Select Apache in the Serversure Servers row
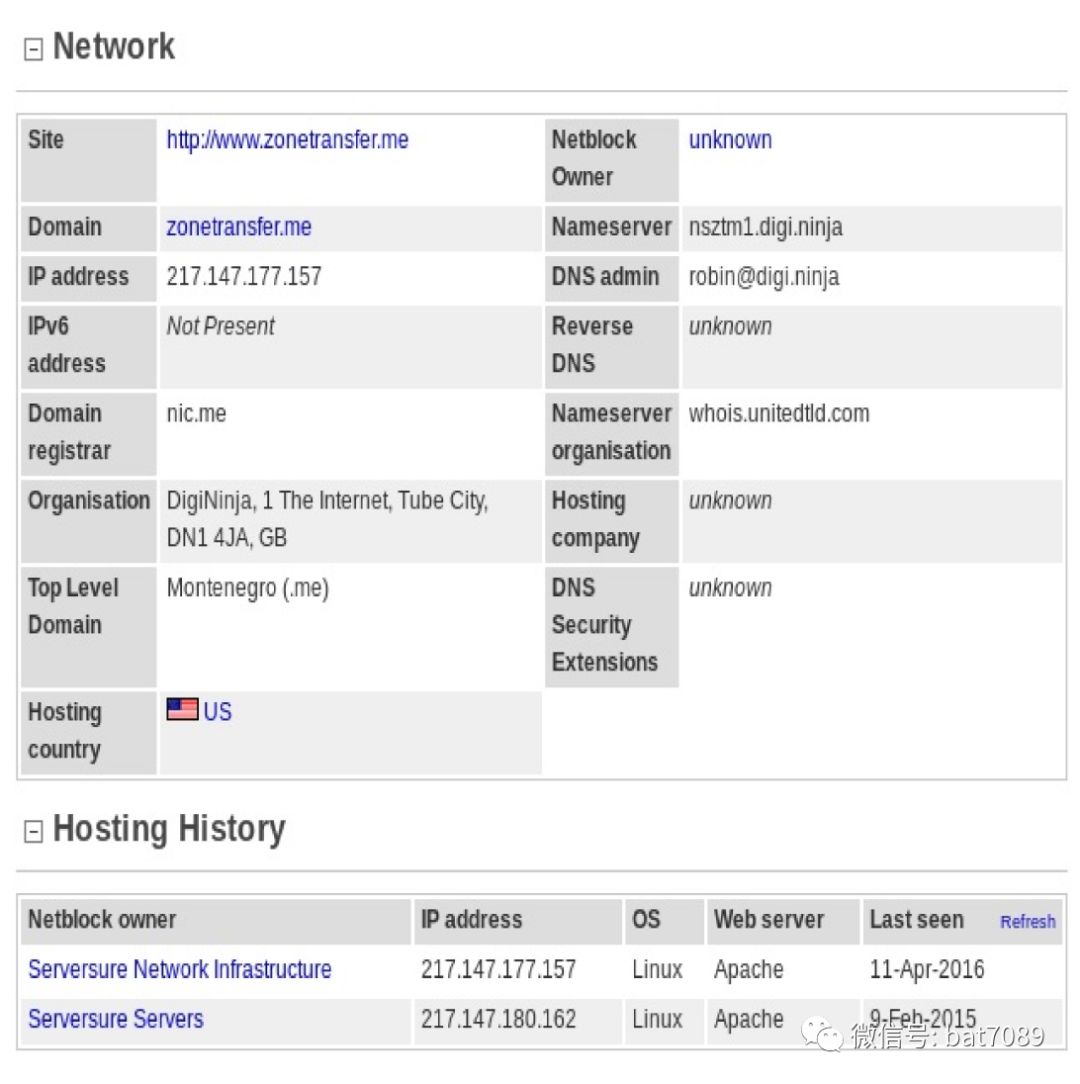 [x=749, y=1019]
